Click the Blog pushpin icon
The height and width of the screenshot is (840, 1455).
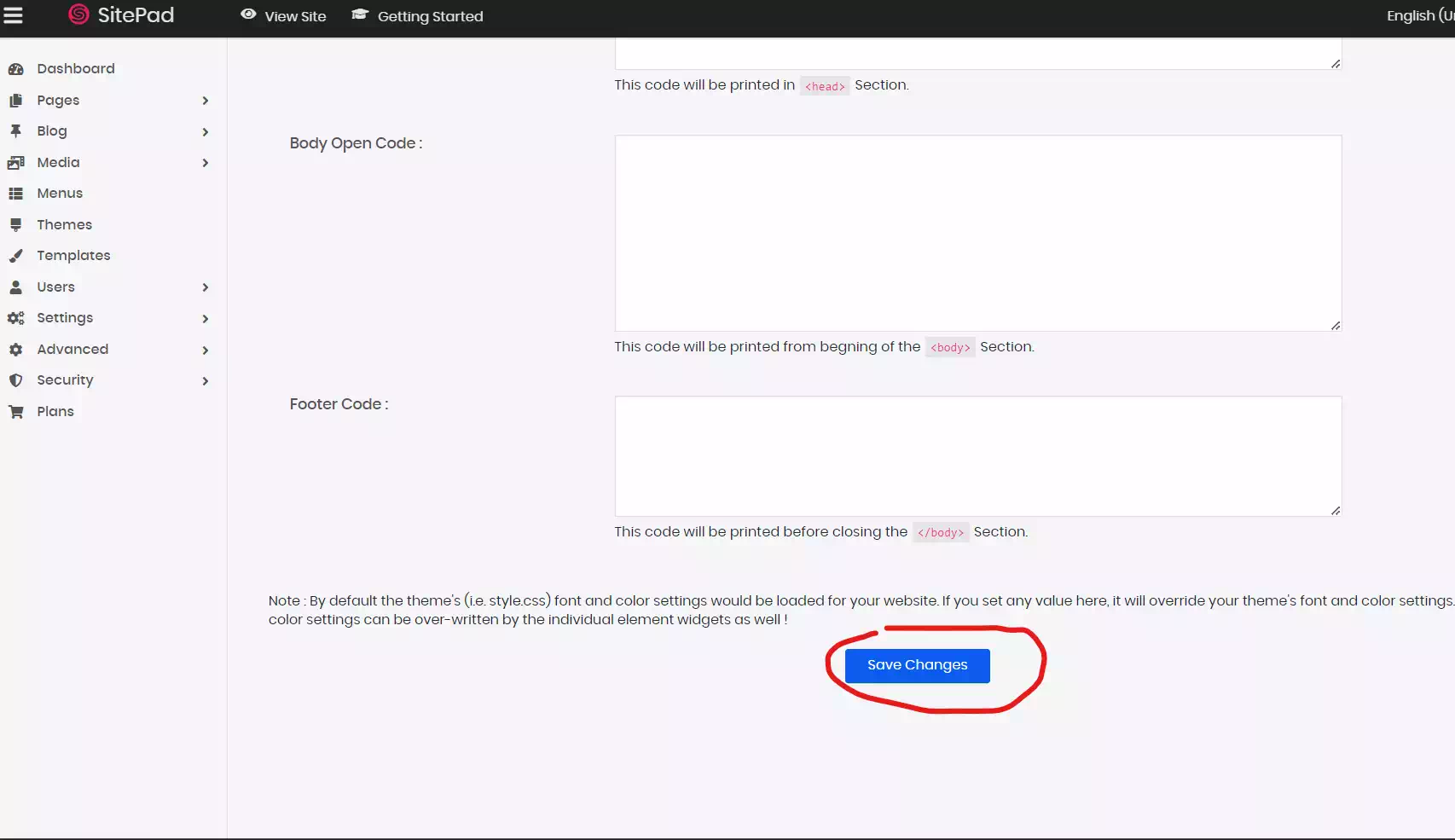point(15,131)
